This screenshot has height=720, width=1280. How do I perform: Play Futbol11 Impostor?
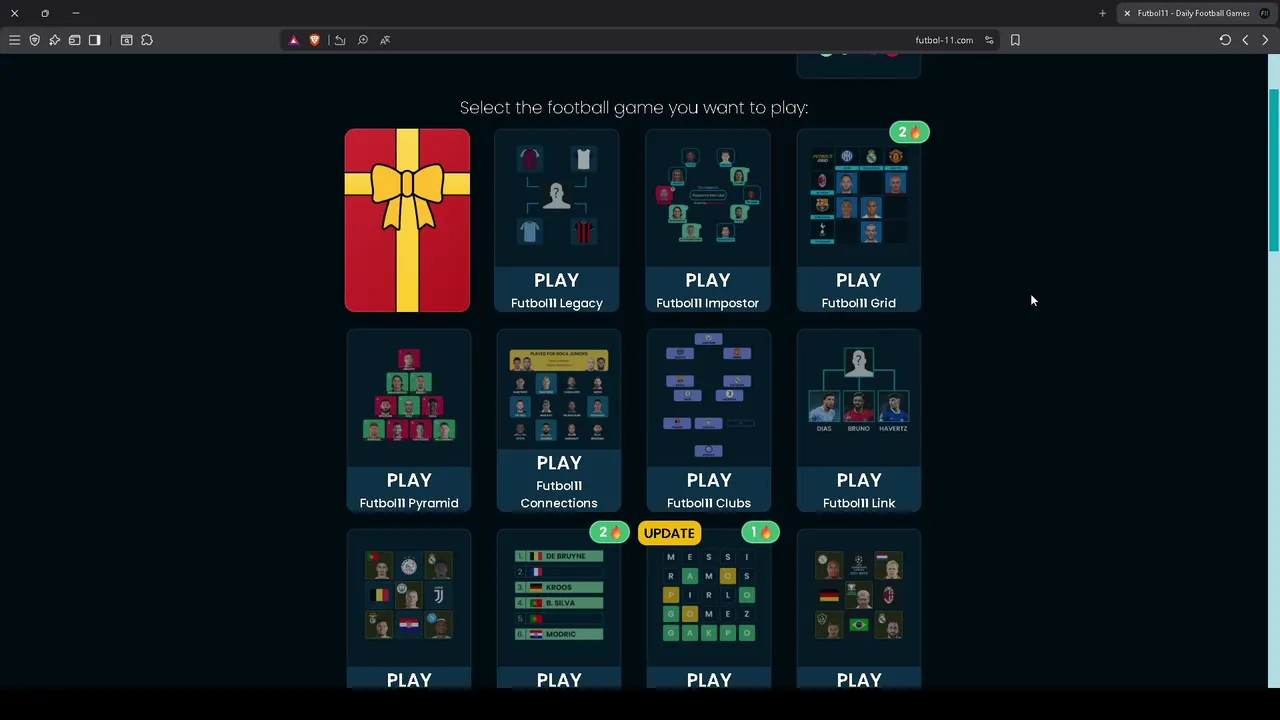pos(708,290)
